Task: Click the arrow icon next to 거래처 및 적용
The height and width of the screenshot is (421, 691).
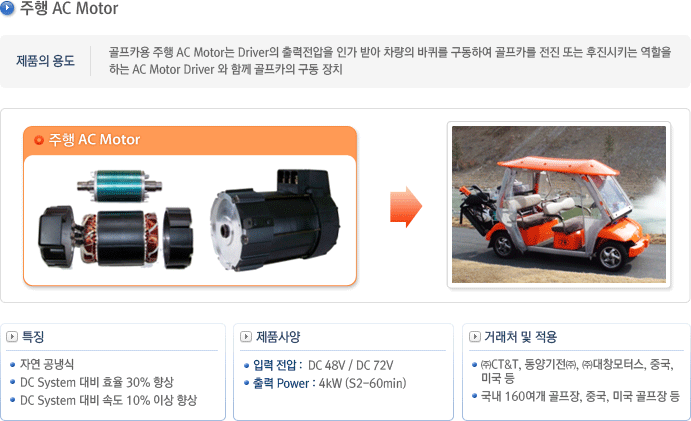Action: [475, 337]
